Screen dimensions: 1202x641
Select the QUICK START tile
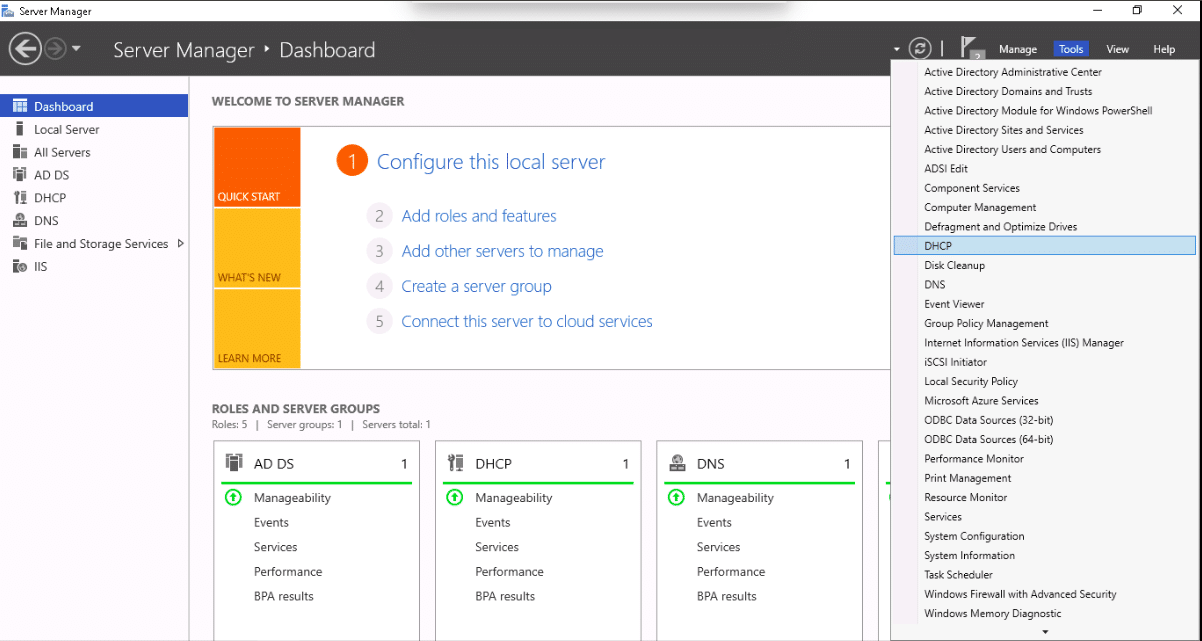point(257,167)
